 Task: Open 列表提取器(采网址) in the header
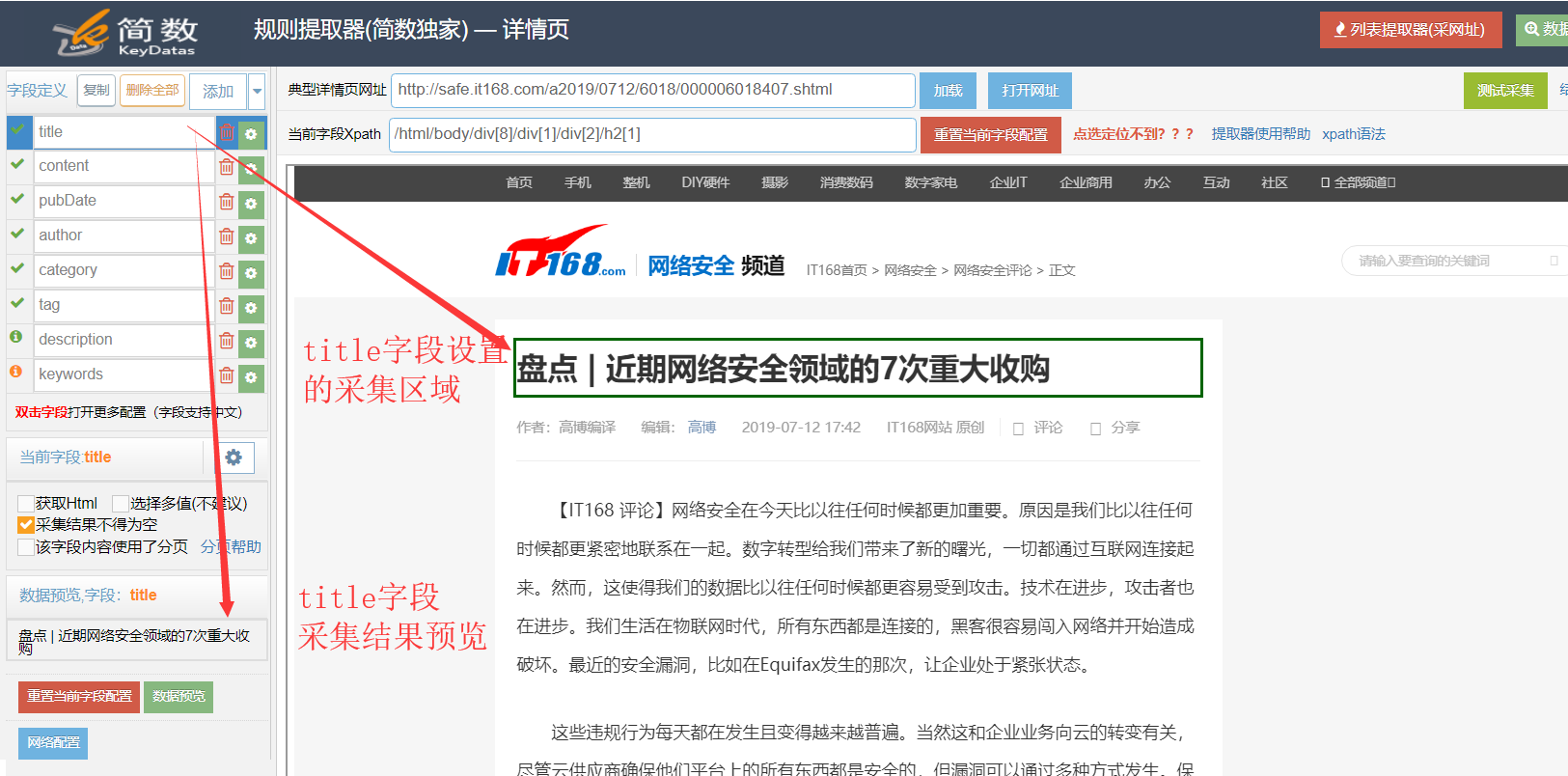1411,30
